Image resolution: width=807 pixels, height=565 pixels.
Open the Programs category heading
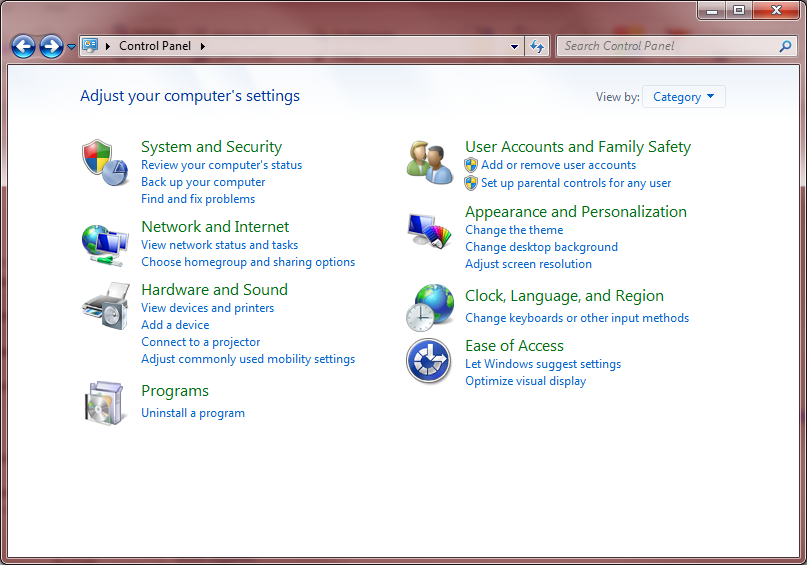click(x=175, y=391)
